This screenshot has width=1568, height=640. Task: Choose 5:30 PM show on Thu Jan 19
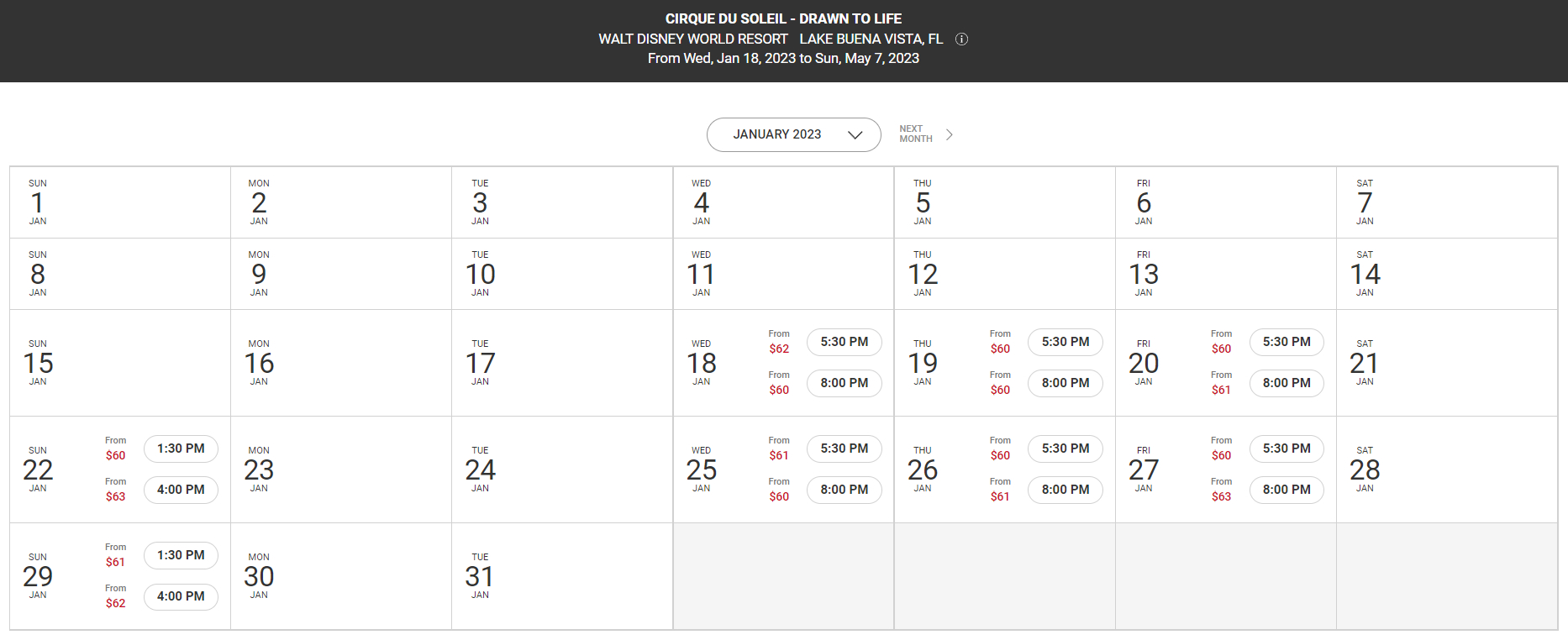click(x=1065, y=342)
